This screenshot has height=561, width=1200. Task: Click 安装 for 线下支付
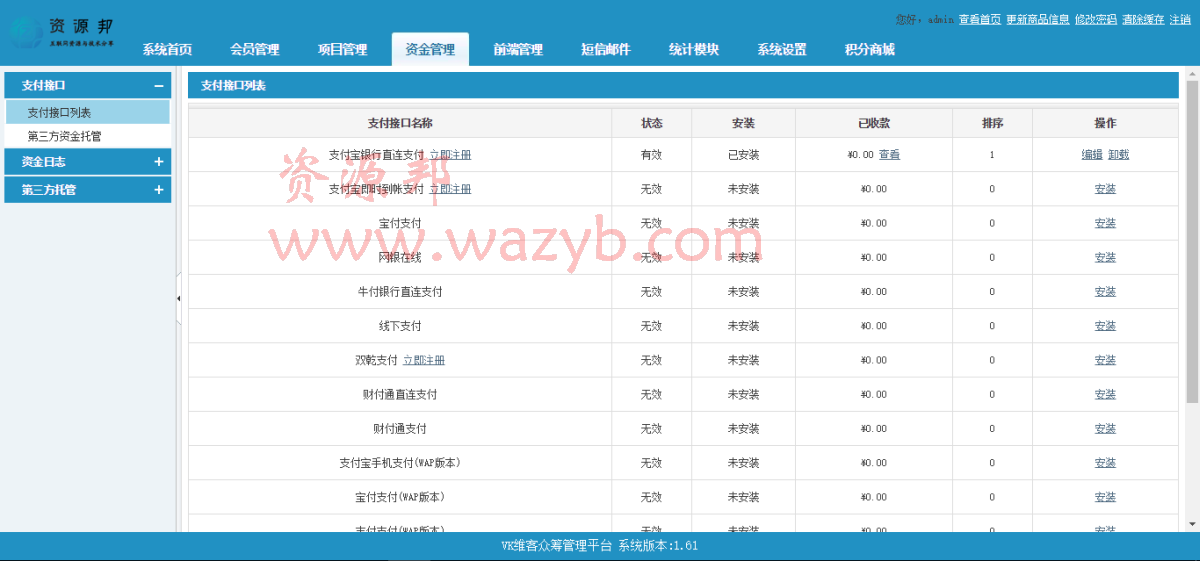click(x=1105, y=326)
